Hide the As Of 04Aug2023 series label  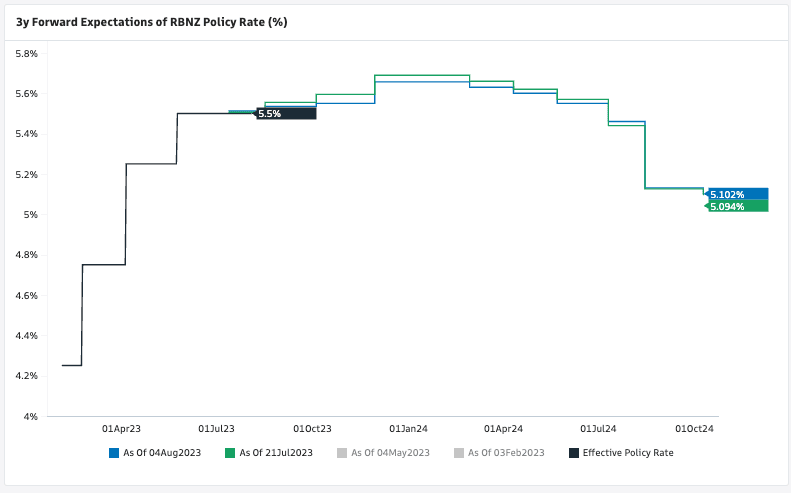click(162, 453)
